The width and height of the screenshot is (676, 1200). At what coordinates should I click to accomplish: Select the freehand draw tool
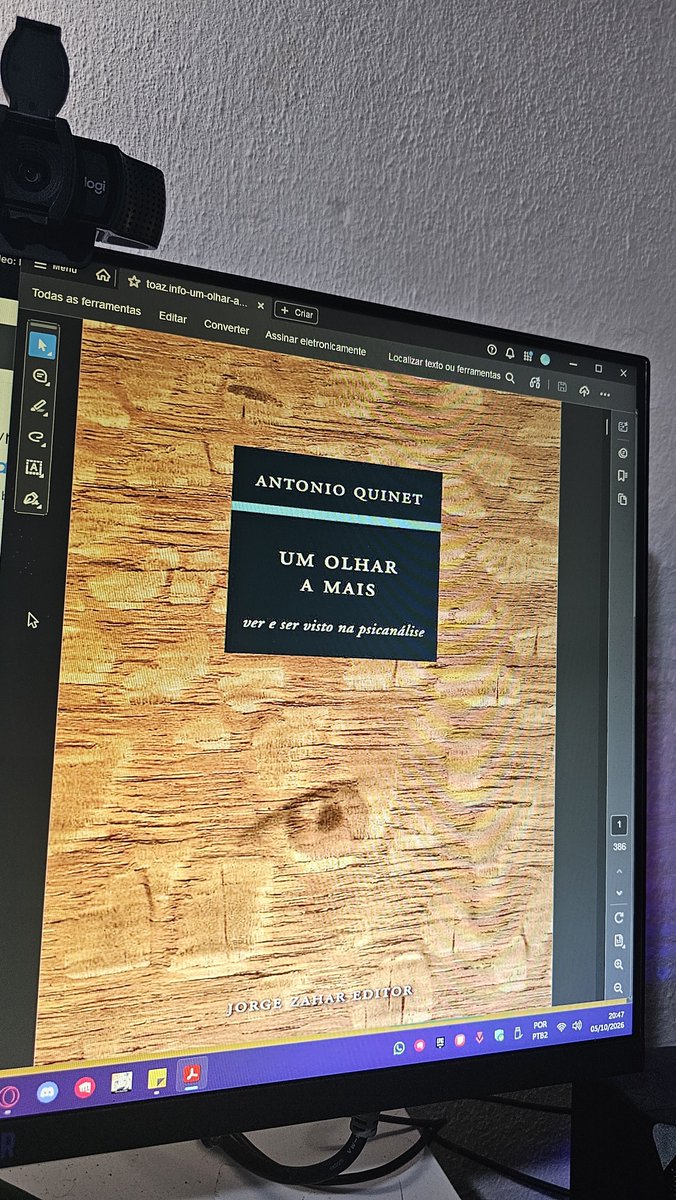tap(37, 437)
